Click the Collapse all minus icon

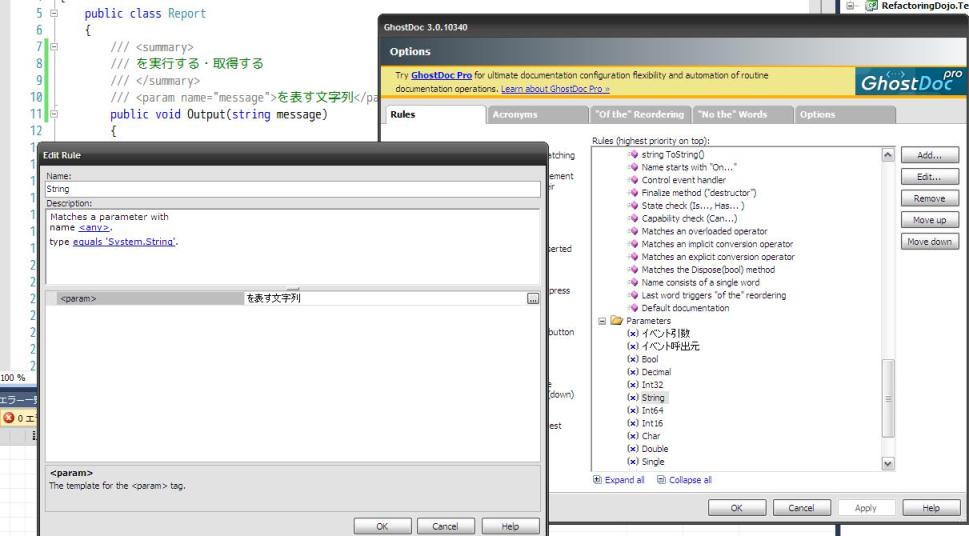661,480
